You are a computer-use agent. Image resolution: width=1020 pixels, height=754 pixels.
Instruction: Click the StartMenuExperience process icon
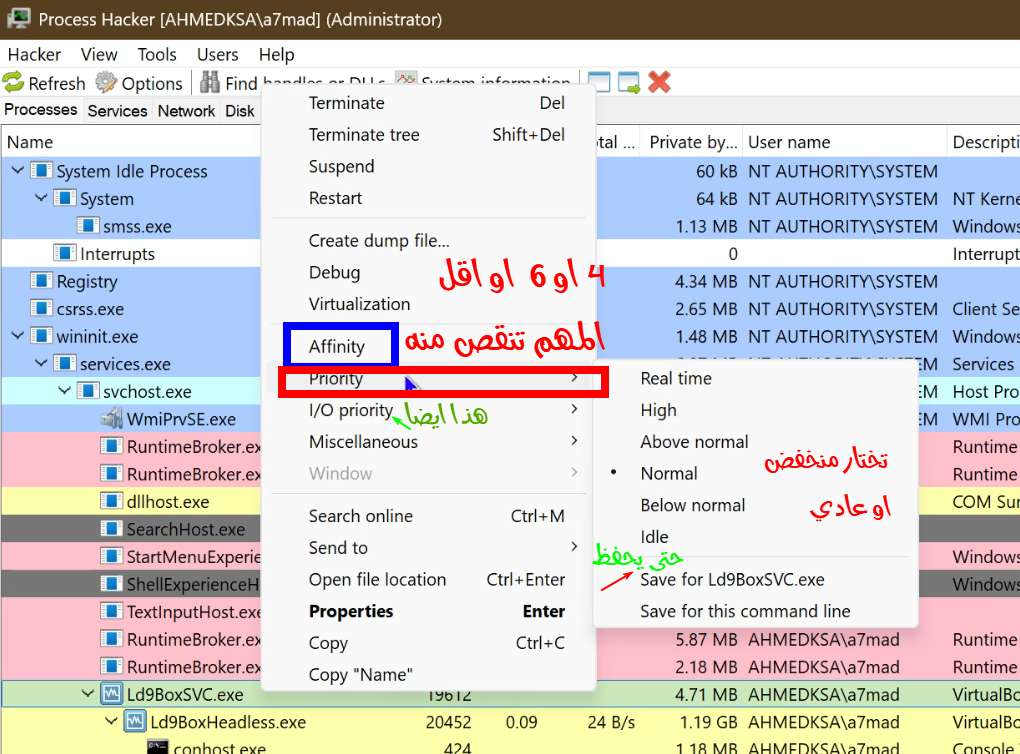point(111,556)
